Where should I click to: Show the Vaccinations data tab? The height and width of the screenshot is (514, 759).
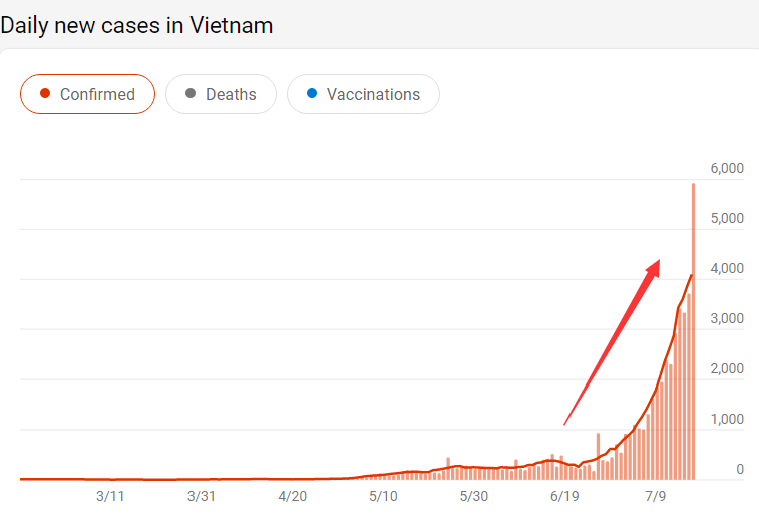pyautogui.click(x=362, y=95)
